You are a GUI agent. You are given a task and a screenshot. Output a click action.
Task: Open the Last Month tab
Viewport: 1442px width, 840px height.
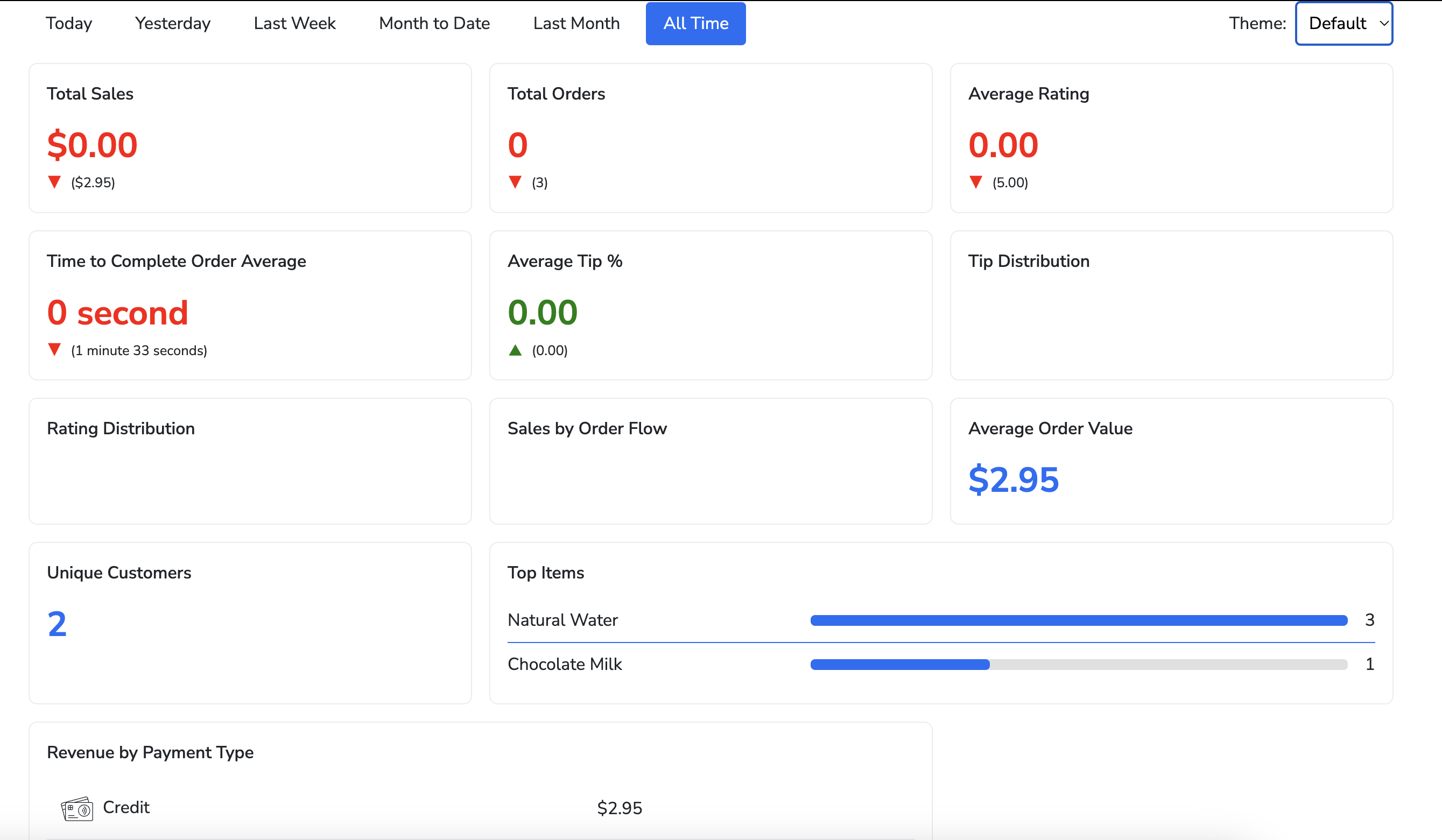[576, 24]
